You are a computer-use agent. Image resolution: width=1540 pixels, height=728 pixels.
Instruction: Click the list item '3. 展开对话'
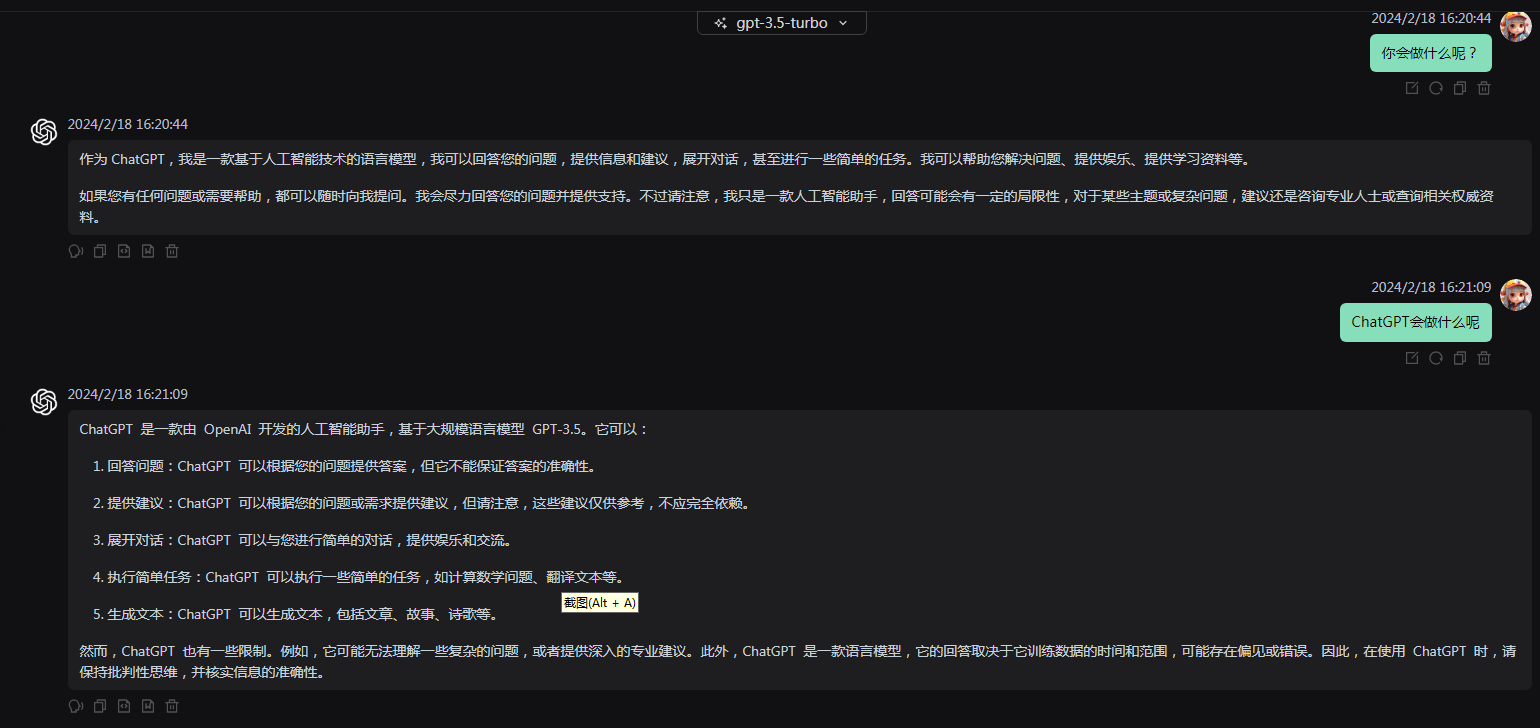pyautogui.click(x=303, y=540)
